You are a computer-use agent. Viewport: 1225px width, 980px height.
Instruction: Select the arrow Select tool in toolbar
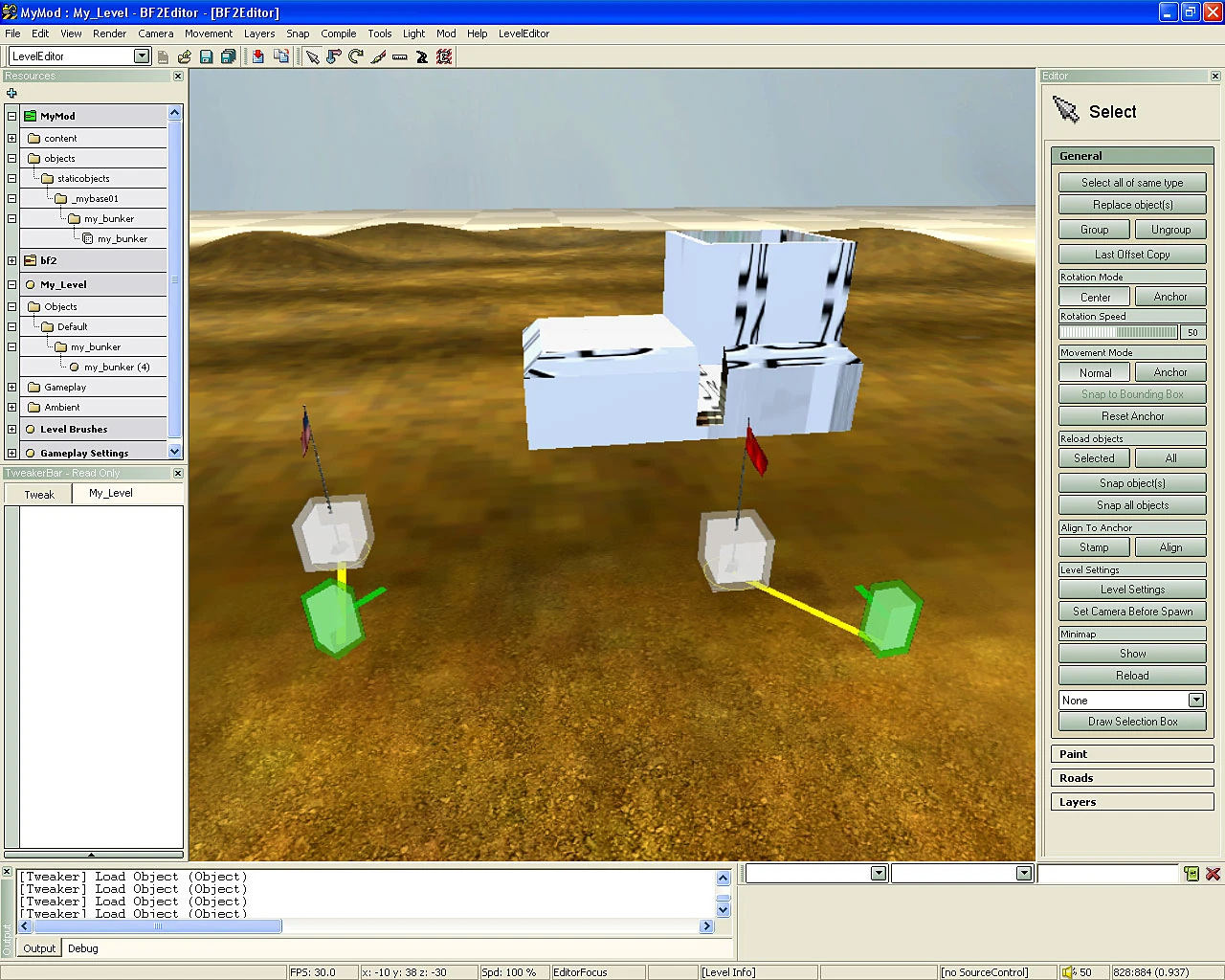coord(312,56)
